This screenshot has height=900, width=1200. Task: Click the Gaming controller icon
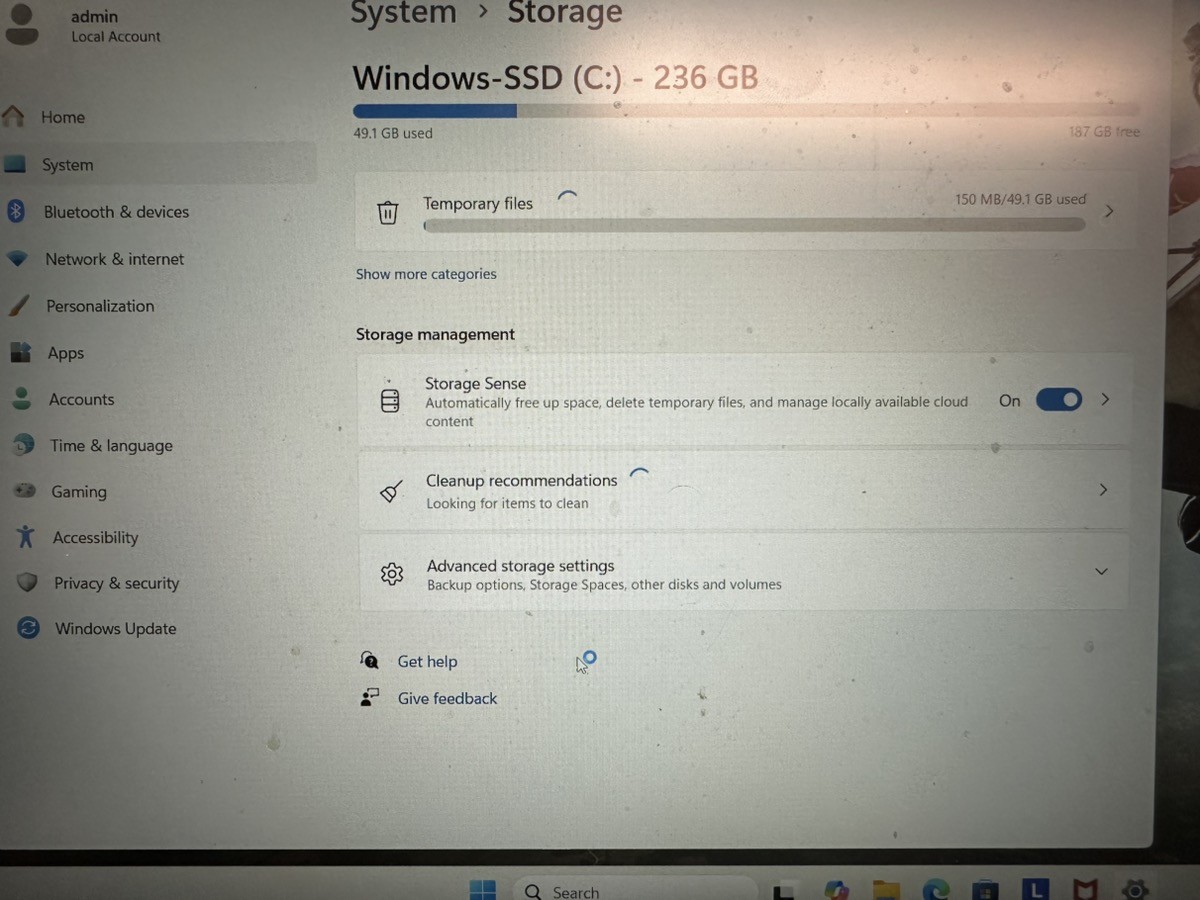pyautogui.click(x=24, y=491)
